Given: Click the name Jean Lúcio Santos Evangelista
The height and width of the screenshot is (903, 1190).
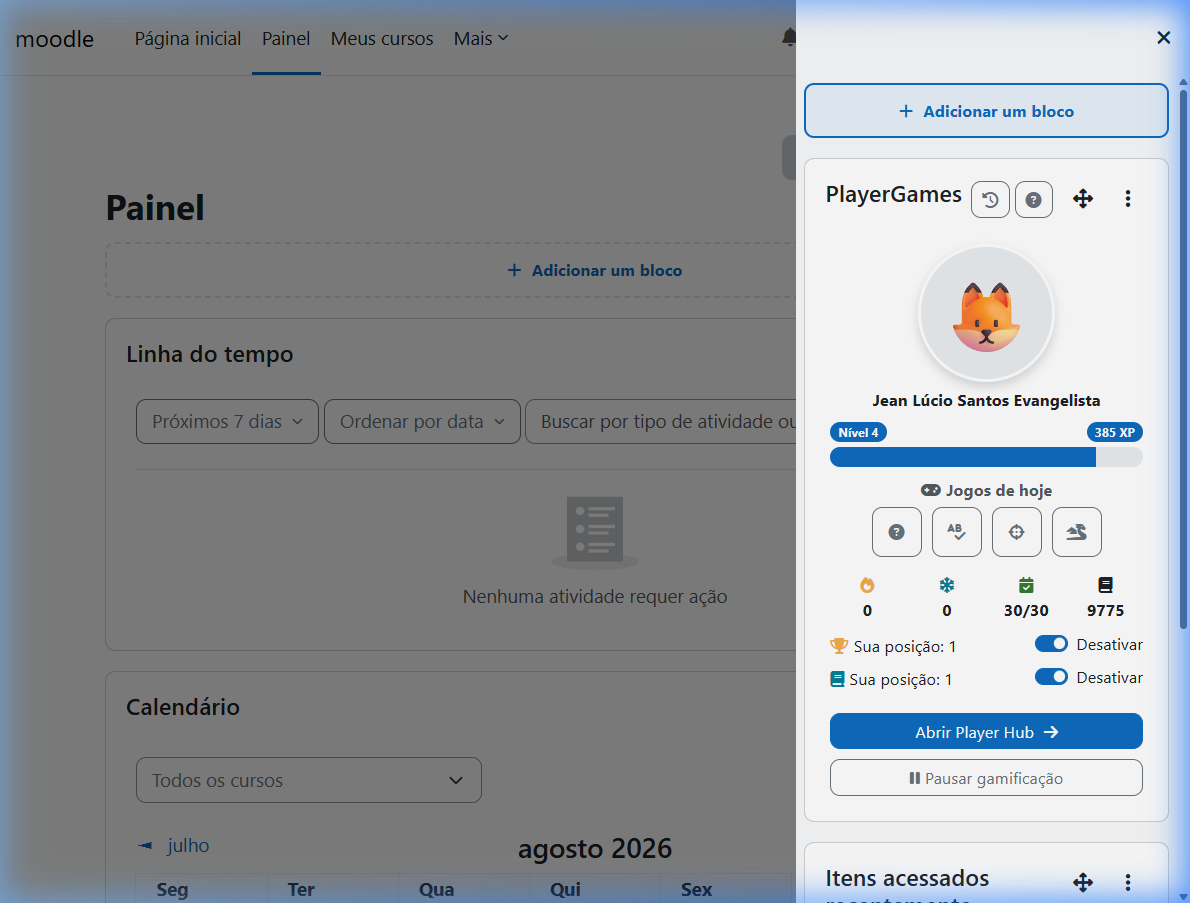Looking at the screenshot, I should point(986,401).
